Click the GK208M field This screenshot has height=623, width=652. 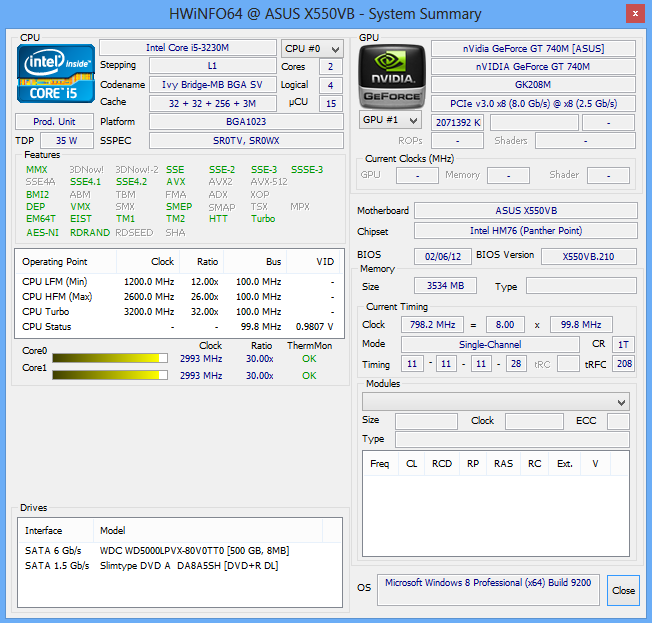(x=533, y=84)
